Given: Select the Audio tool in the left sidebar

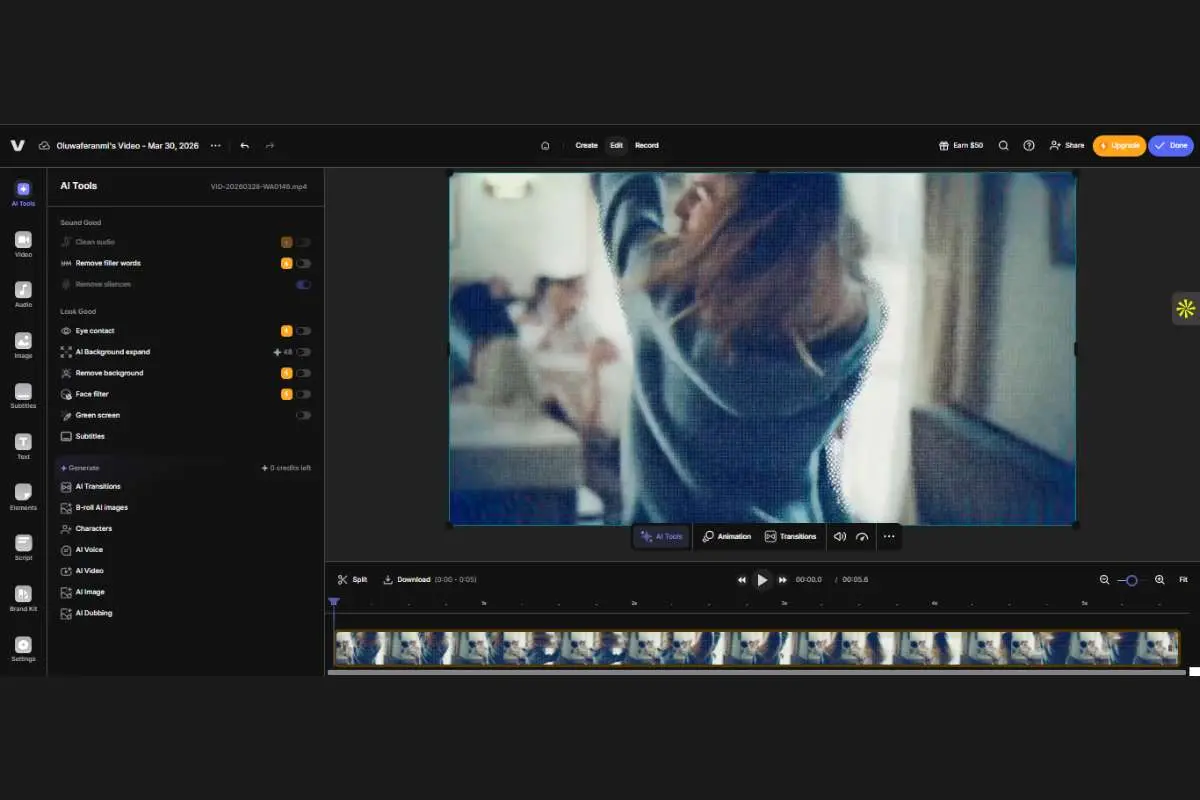Looking at the screenshot, I should point(22,294).
